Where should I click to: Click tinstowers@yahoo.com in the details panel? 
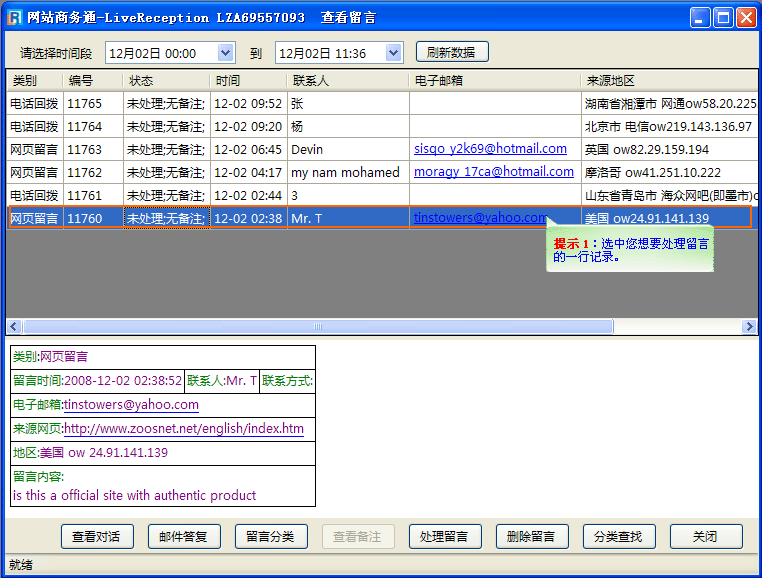[131, 405]
